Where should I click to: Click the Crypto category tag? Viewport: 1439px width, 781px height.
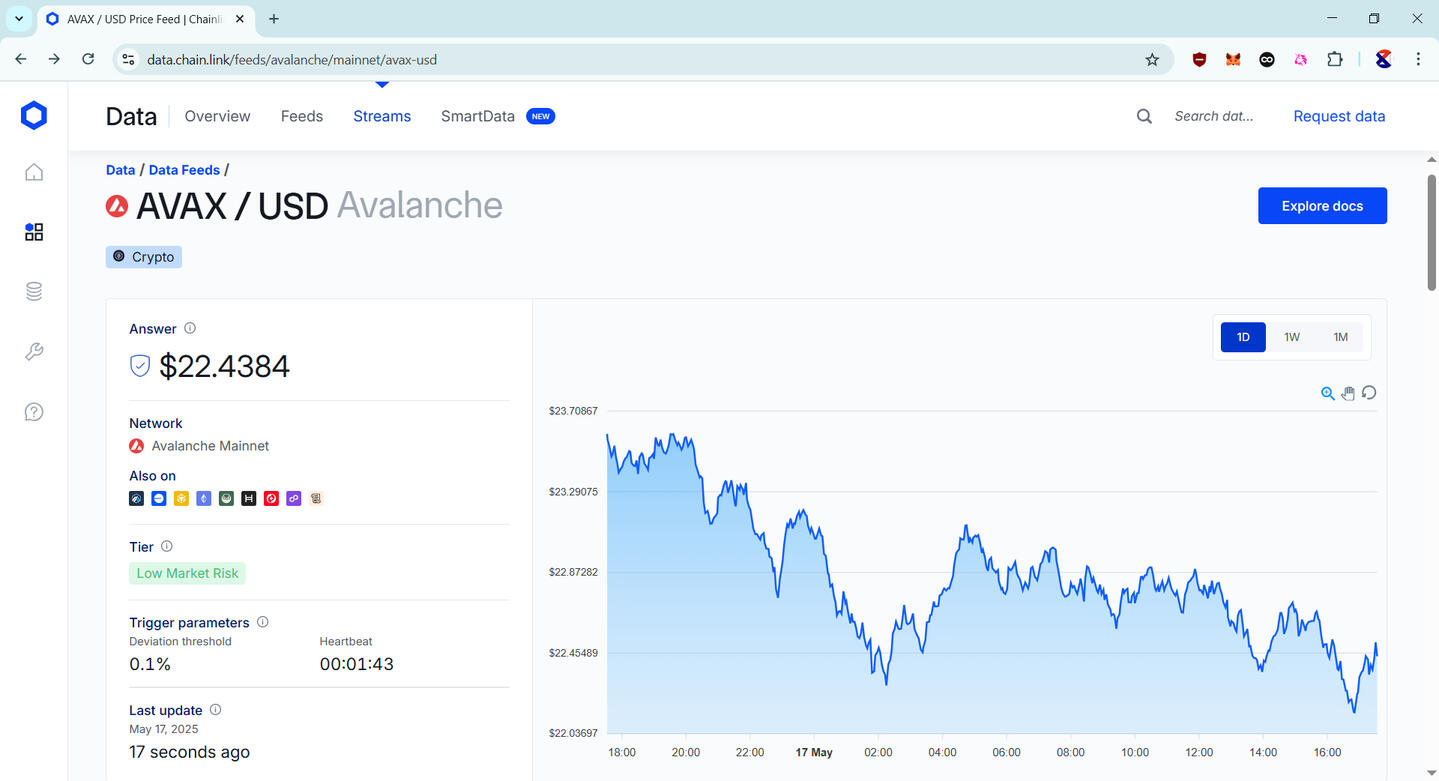(x=144, y=257)
